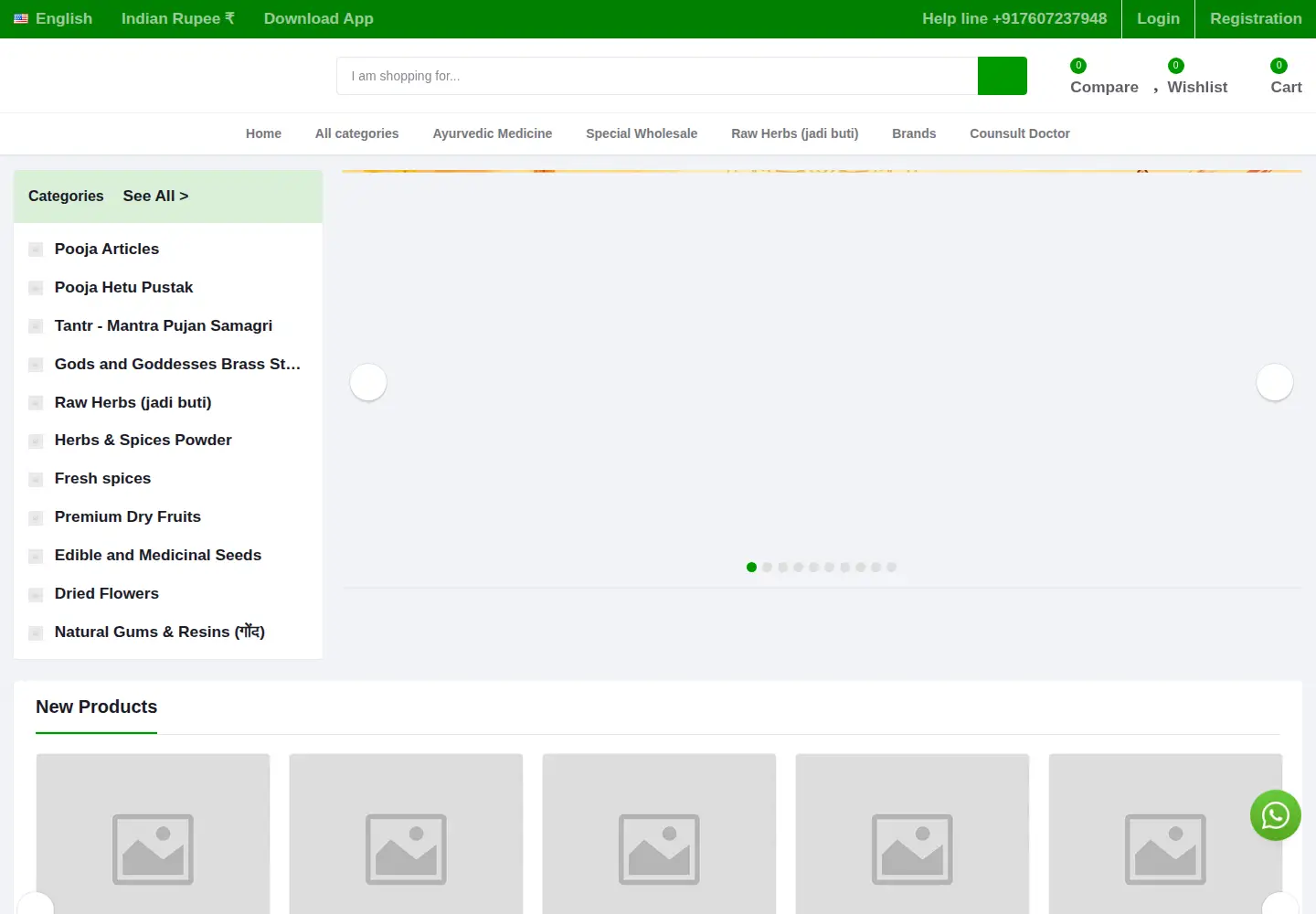1316x914 pixels.
Task: Click the Dried Flowers category icon
Action: 36,594
